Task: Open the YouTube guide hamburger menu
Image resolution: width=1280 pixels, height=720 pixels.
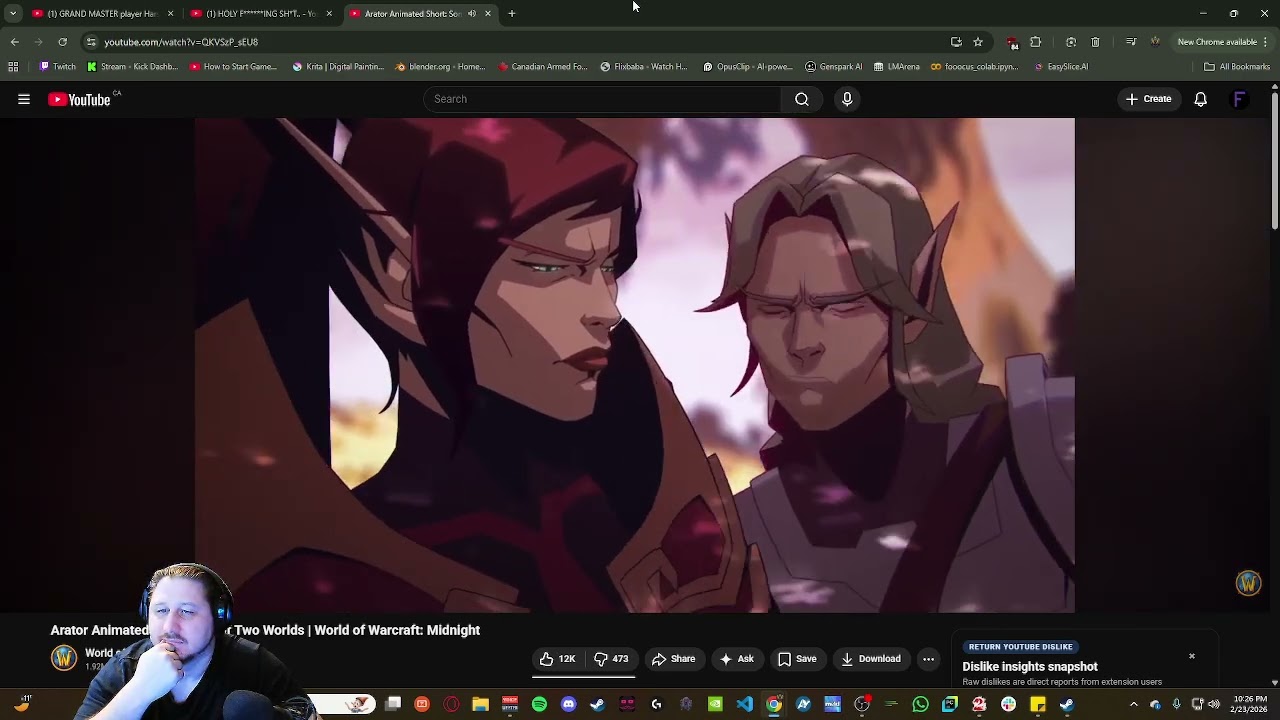Action: 24,99
